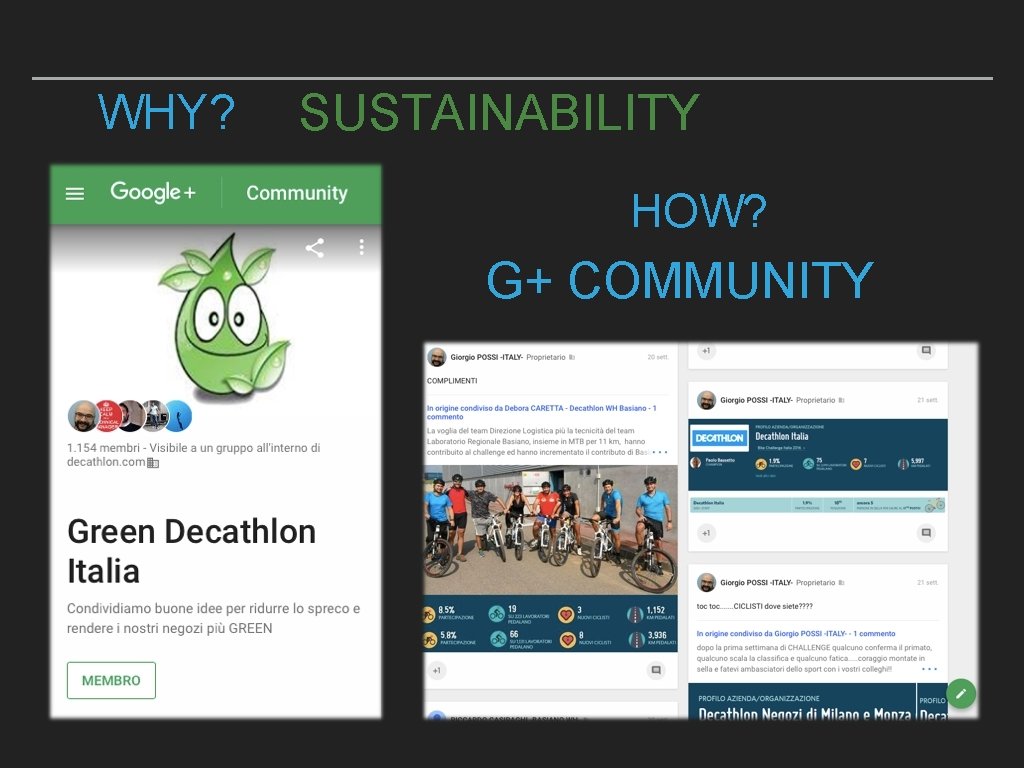Click 'toc toc.......CICLISTI dove siete????' text
The height and width of the screenshot is (768, 1024).
(x=754, y=606)
